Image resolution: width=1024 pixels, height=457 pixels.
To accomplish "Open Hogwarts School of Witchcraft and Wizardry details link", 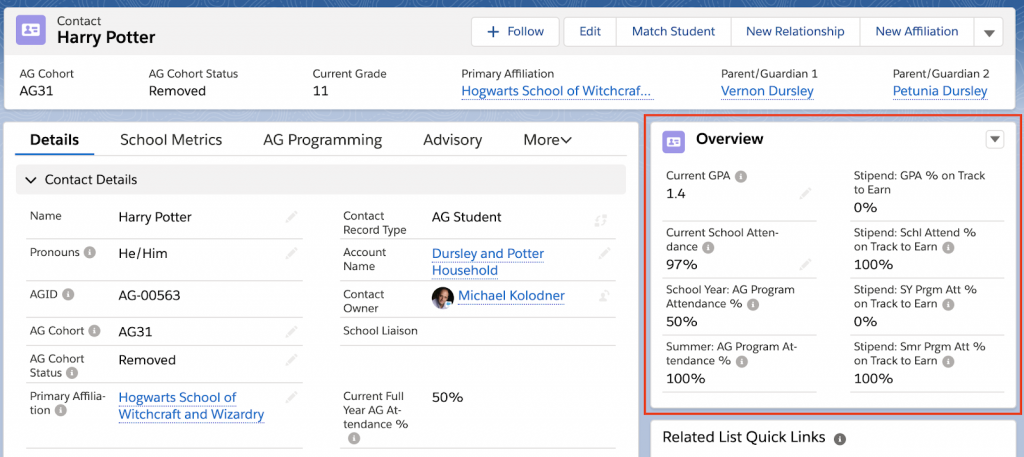I will tap(191, 405).
